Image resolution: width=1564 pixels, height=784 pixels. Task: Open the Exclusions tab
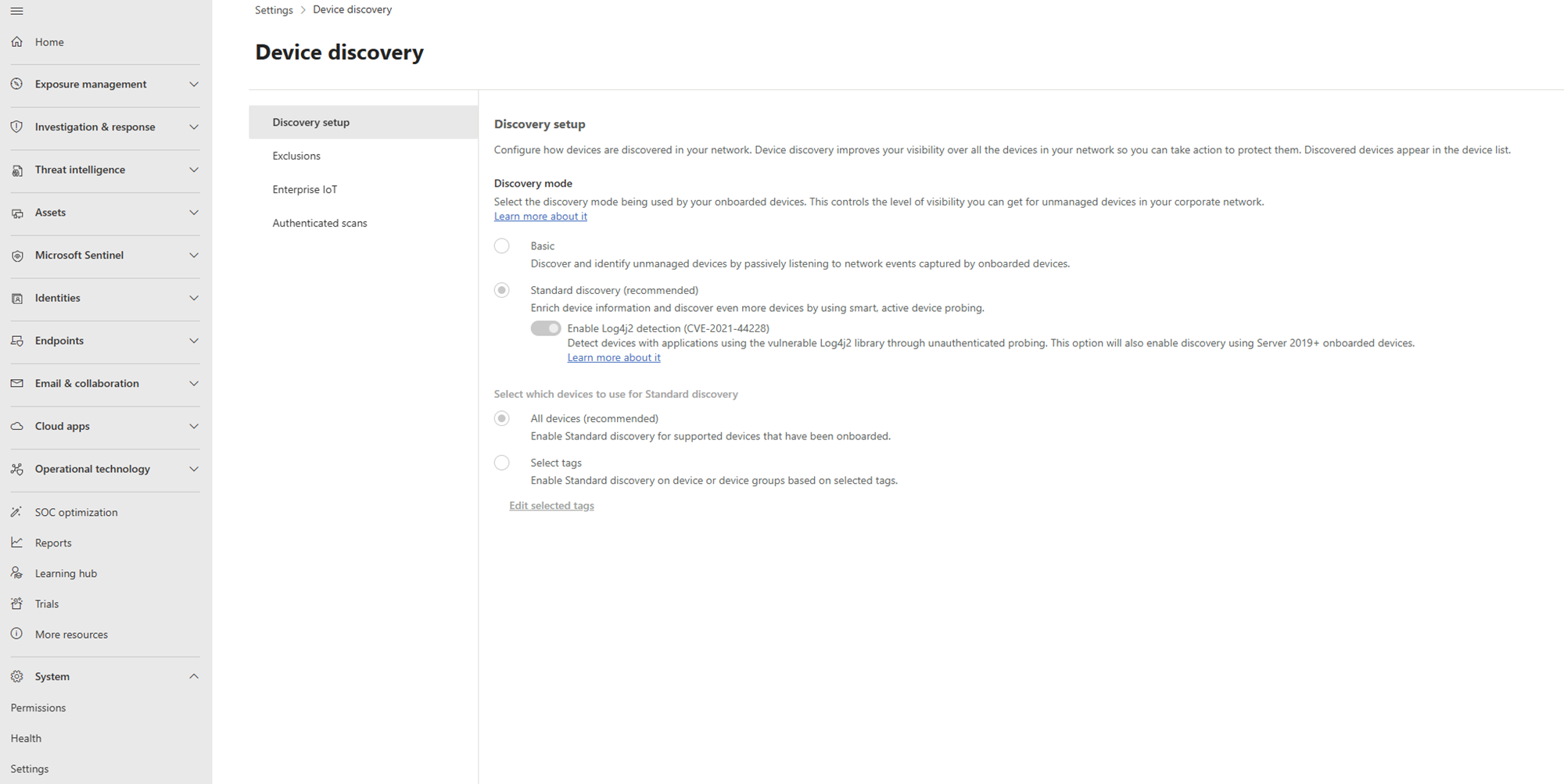click(x=296, y=156)
